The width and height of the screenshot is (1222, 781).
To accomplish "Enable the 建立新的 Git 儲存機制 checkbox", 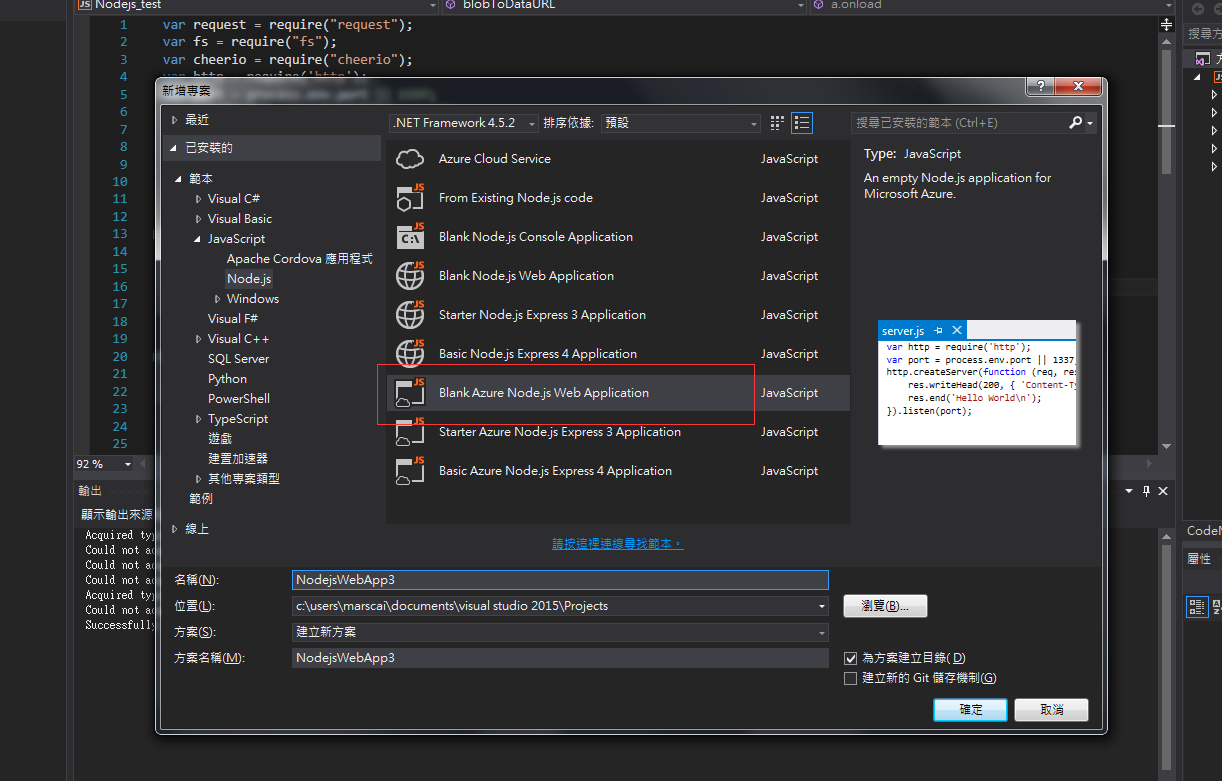I will pyautogui.click(x=850, y=678).
